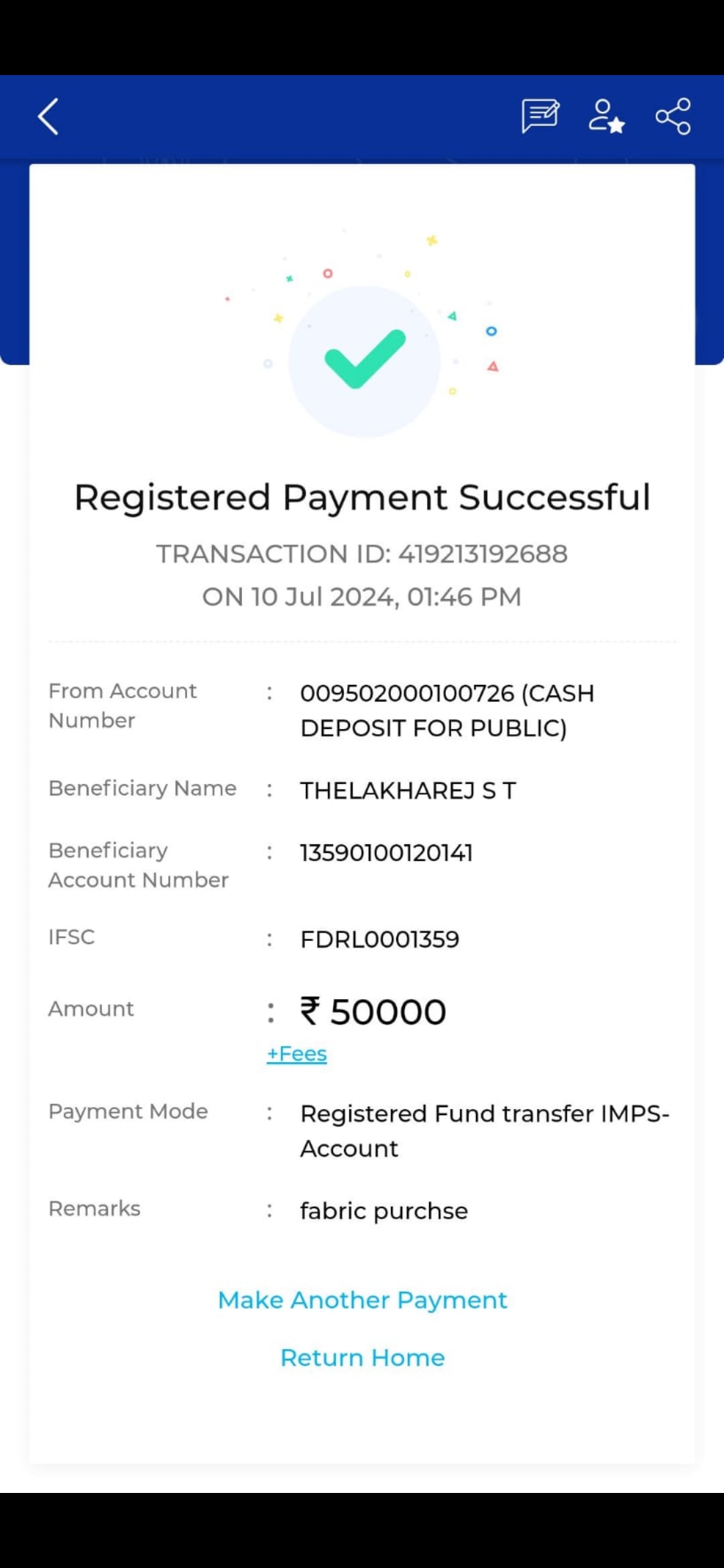View the +Fees details link
Viewport: 724px width, 1568px height.
(297, 1053)
